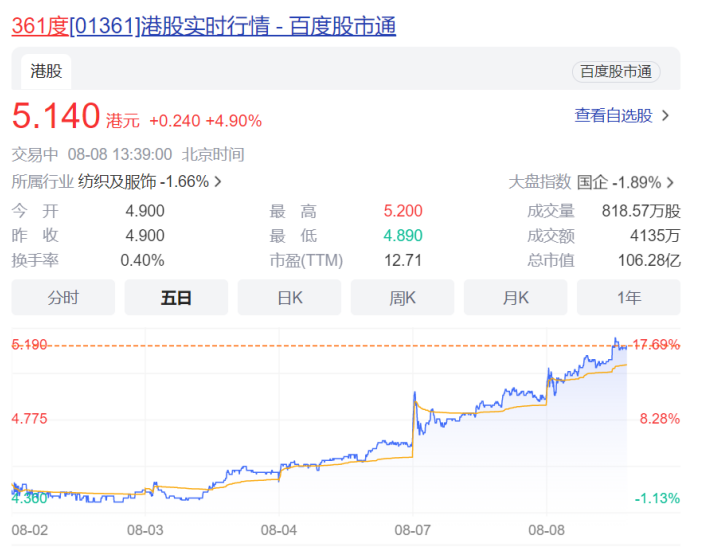Click the 08-07 date marker
Screen dimensions: 710x549
point(413,530)
